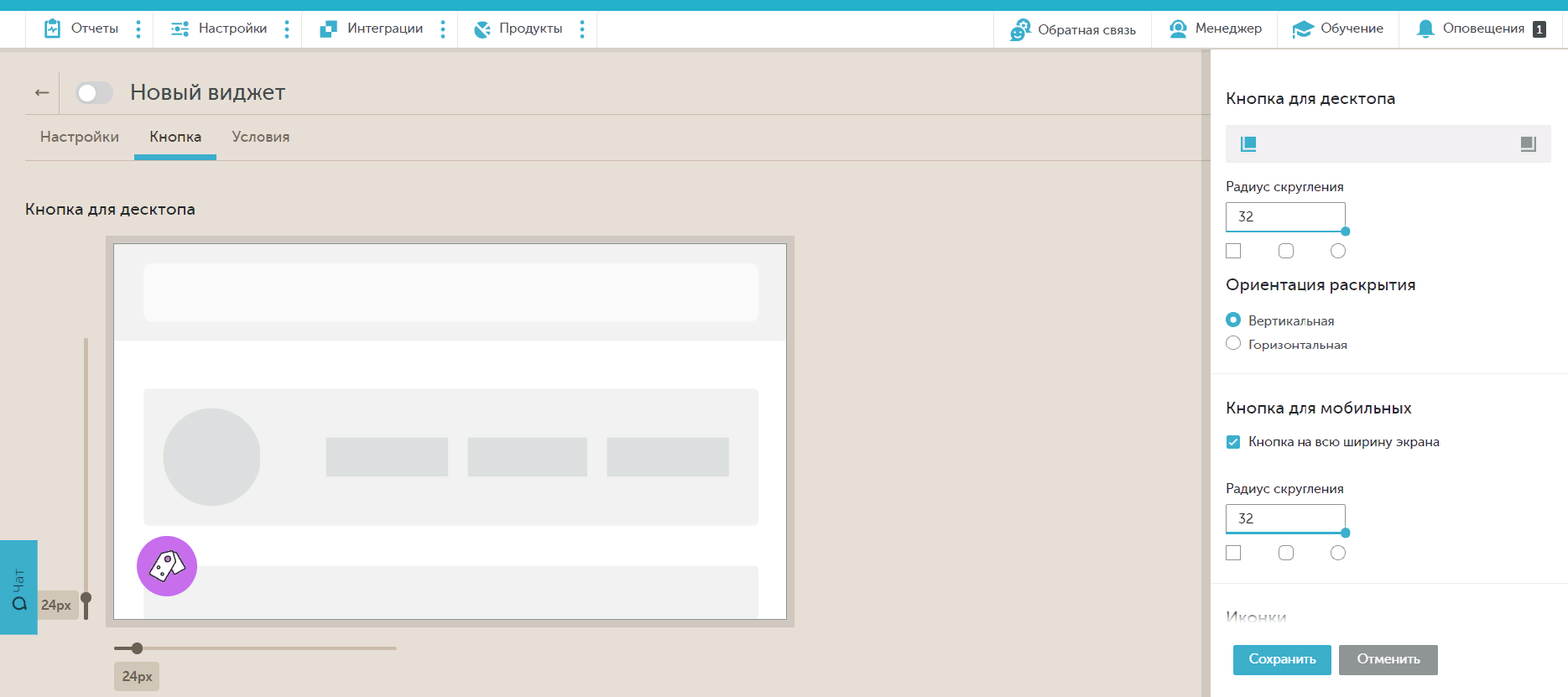Screen dimensions: 1568x697
Task: Click the Отменить button
Action: (x=1388, y=659)
